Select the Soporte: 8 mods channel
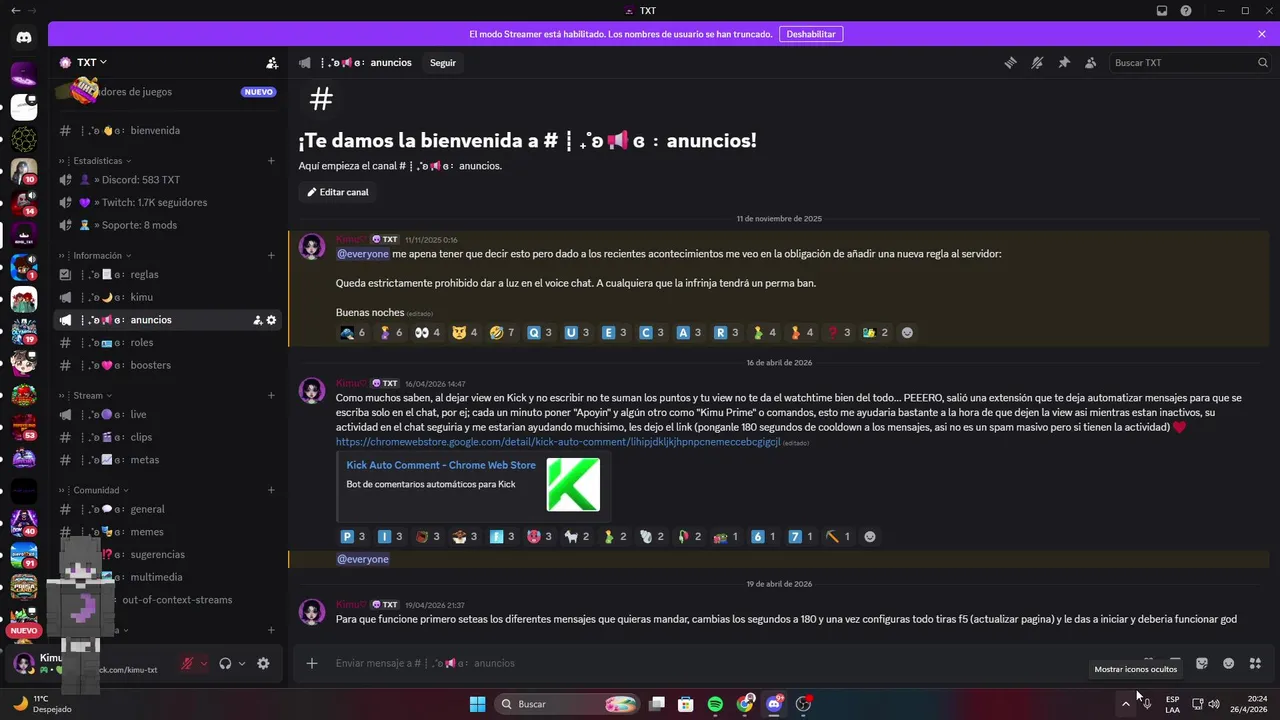 168,225
